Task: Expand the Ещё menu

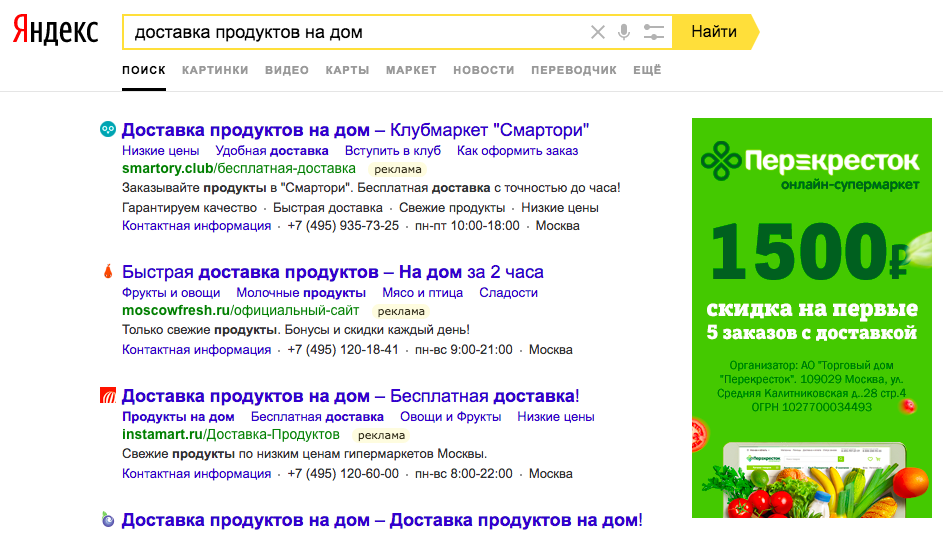Action: (x=647, y=70)
